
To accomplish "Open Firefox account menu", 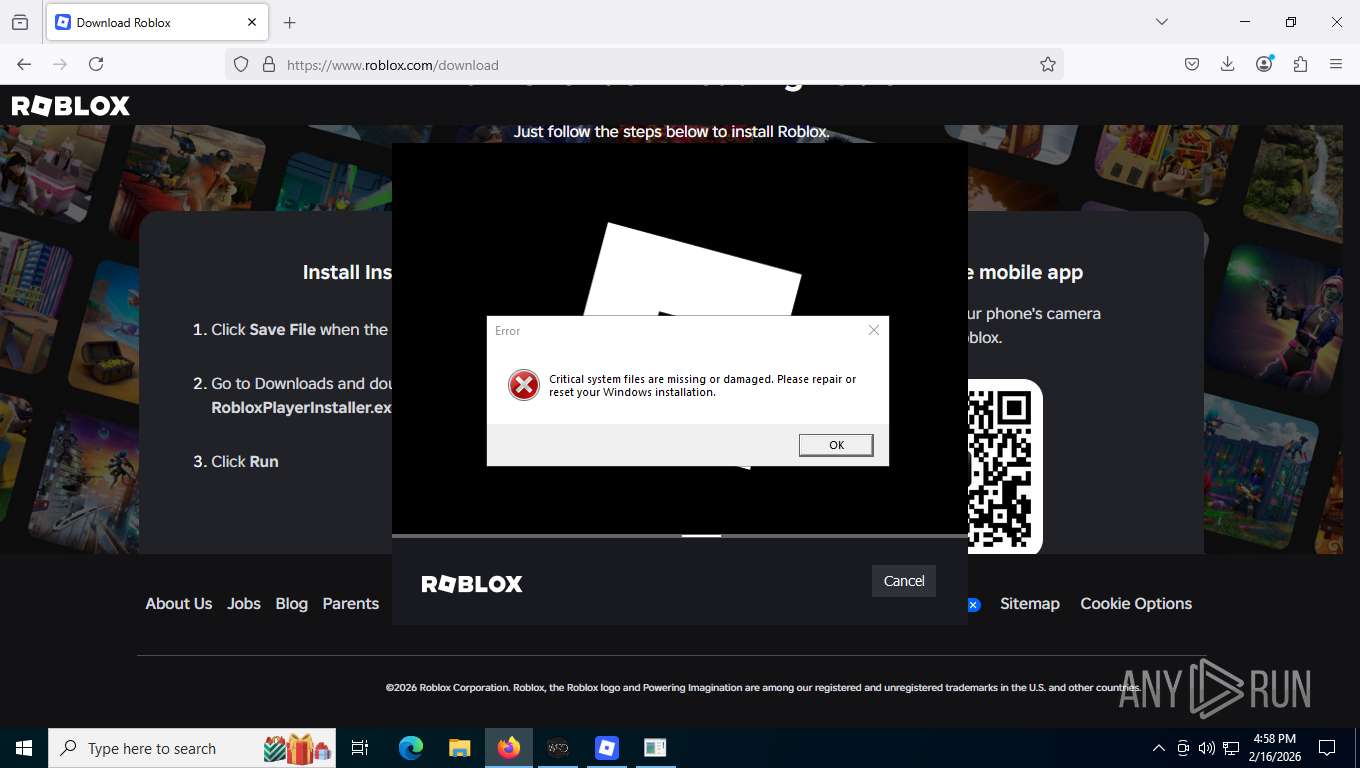I will (1265, 64).
